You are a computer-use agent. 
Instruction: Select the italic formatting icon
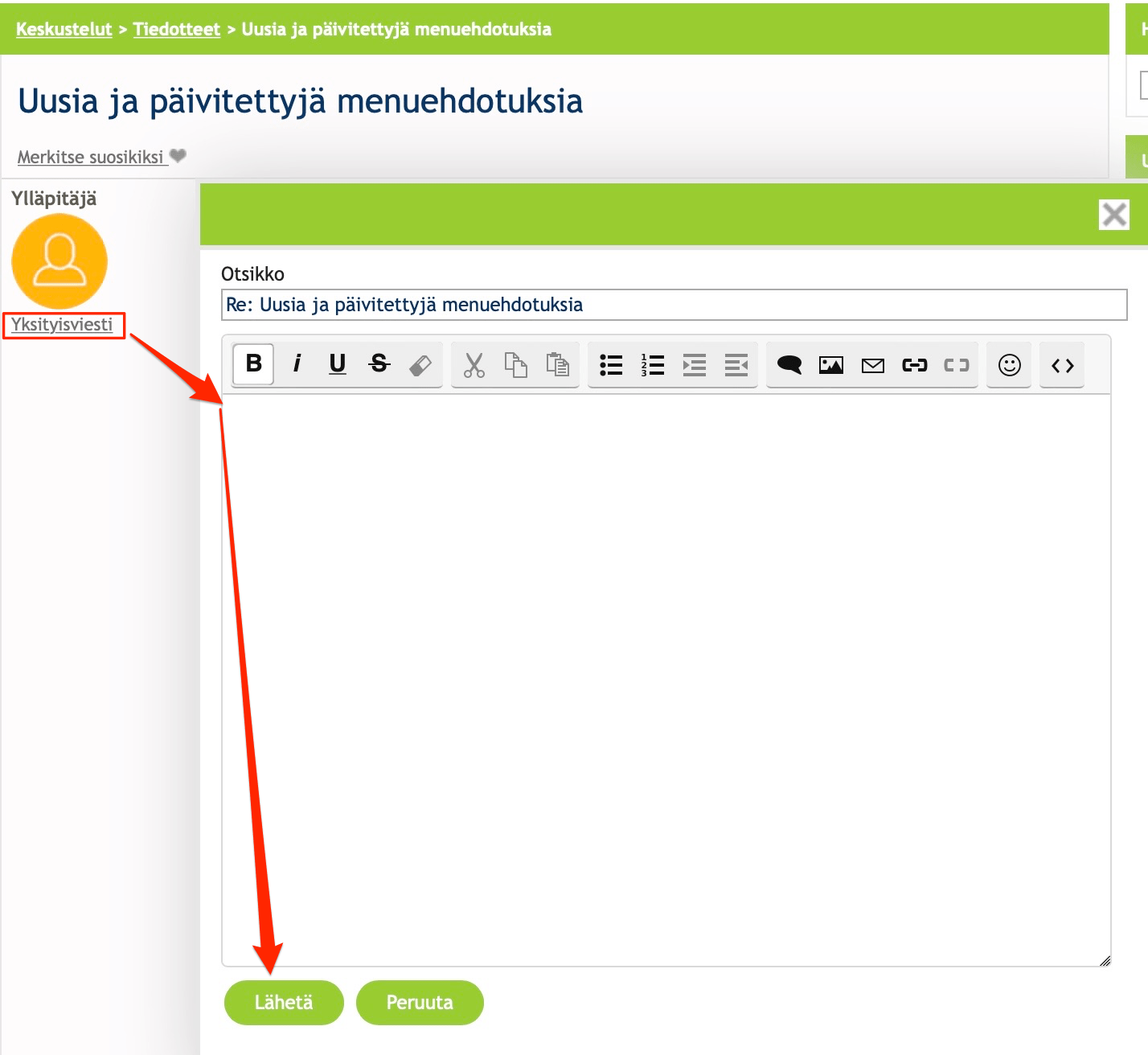297,364
